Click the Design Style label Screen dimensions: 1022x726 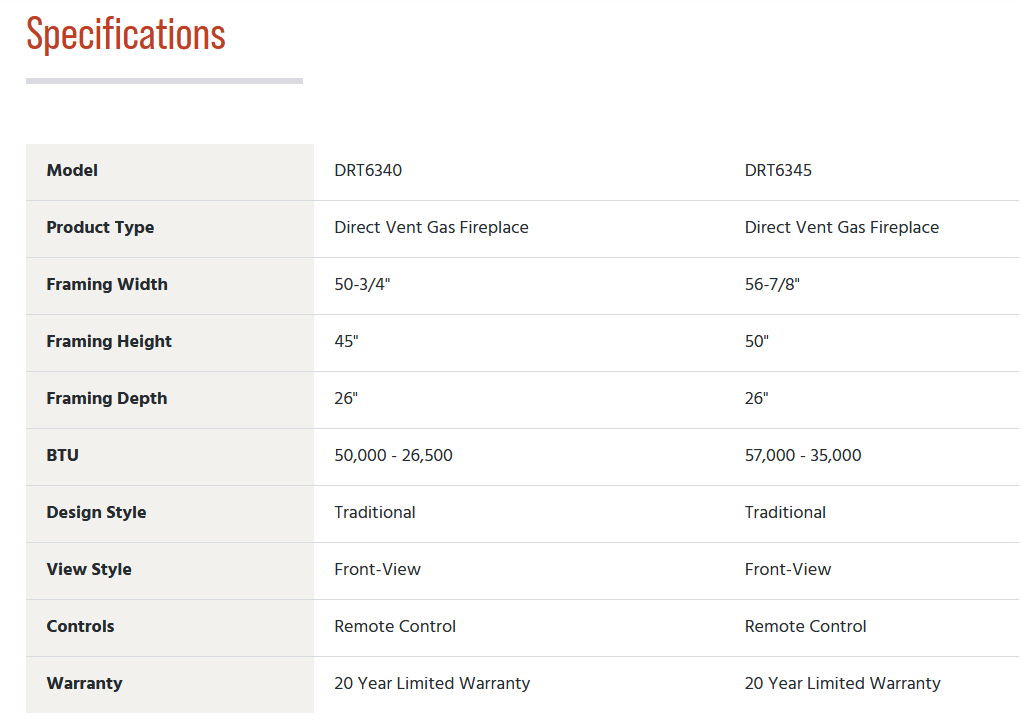coord(96,513)
